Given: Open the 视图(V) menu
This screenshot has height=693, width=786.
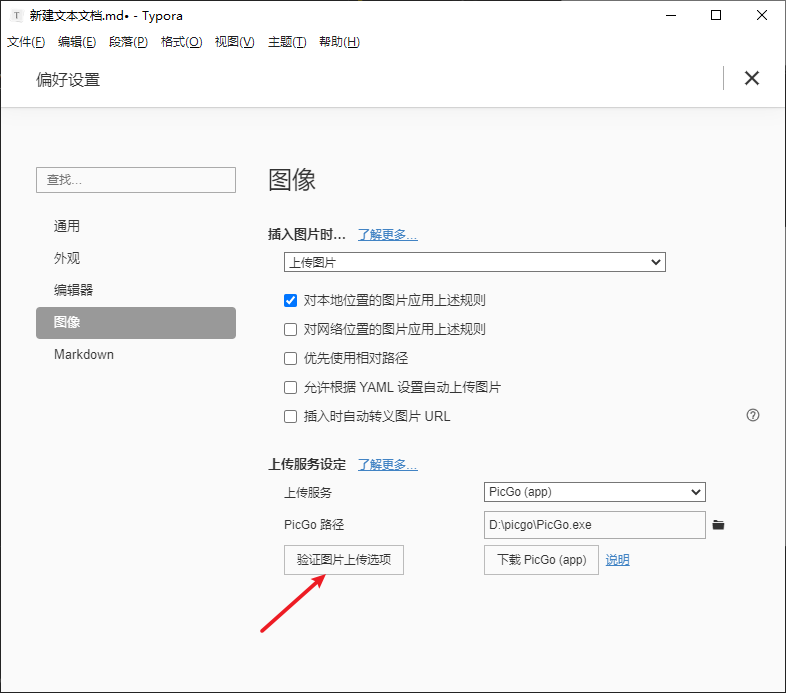Looking at the screenshot, I should (235, 42).
